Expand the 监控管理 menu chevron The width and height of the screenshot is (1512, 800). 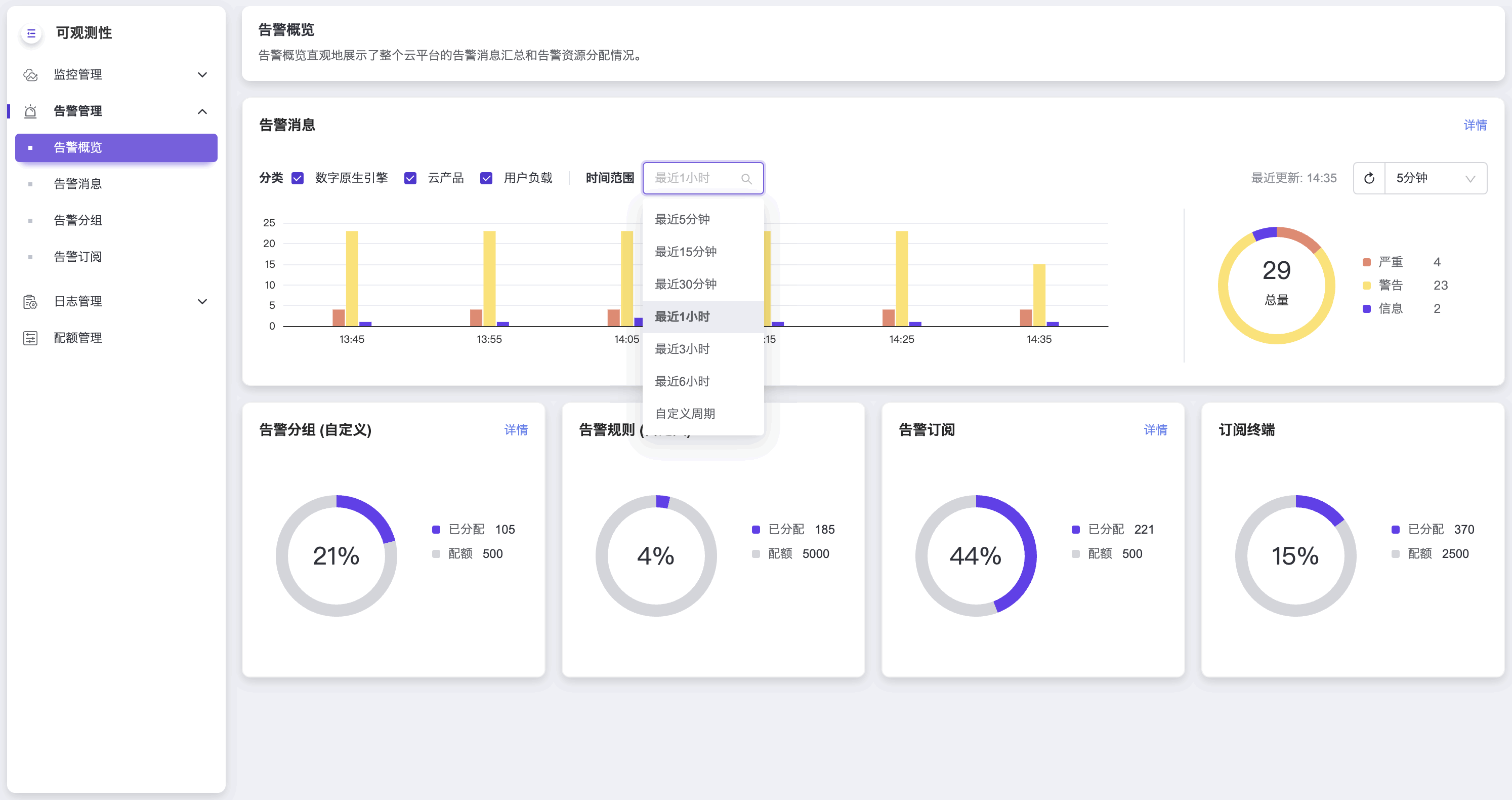coord(202,74)
